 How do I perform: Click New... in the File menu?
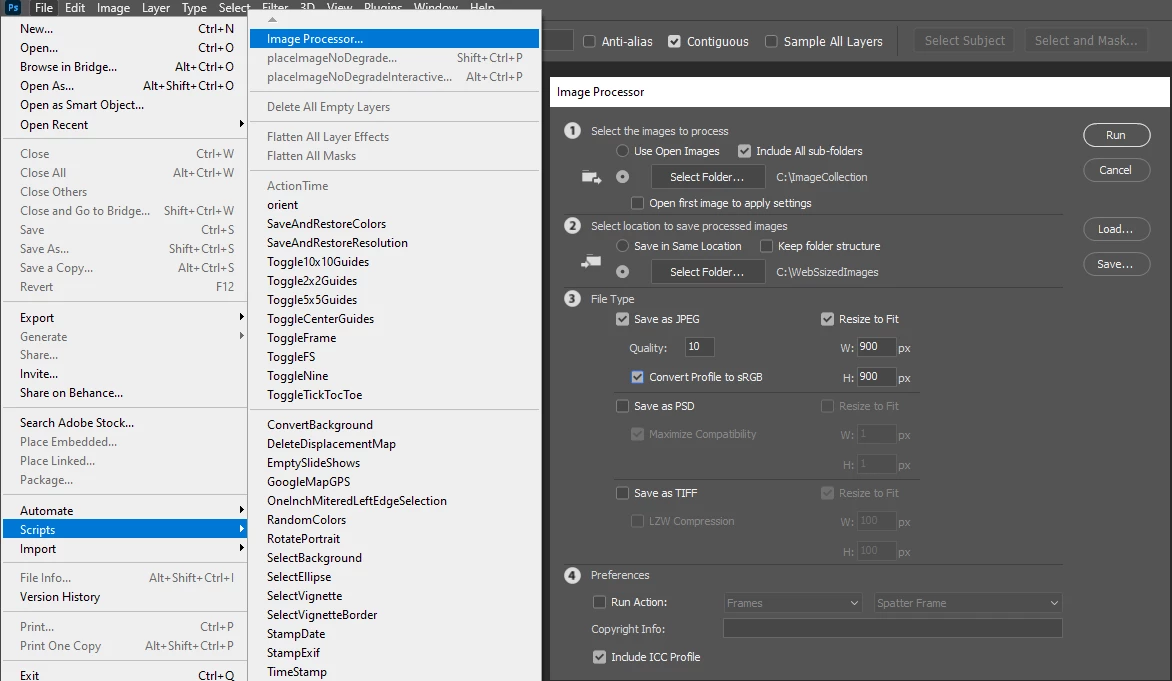coord(125,29)
